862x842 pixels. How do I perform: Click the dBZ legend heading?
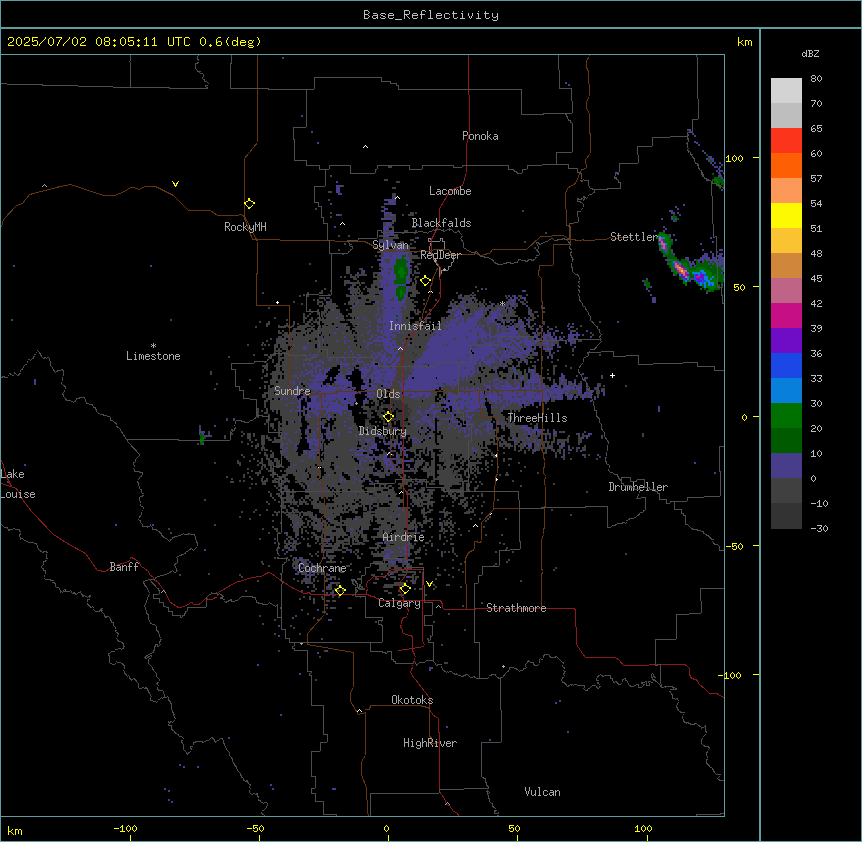click(x=810, y=54)
